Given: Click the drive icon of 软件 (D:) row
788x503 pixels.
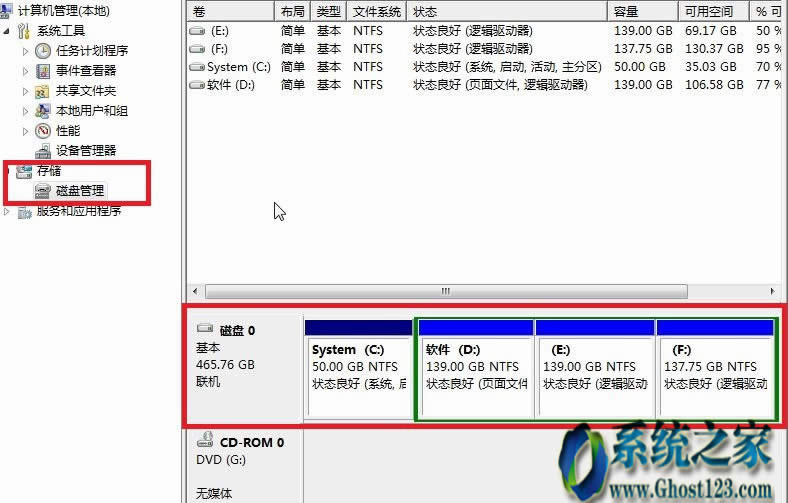Looking at the screenshot, I should pos(197,85).
